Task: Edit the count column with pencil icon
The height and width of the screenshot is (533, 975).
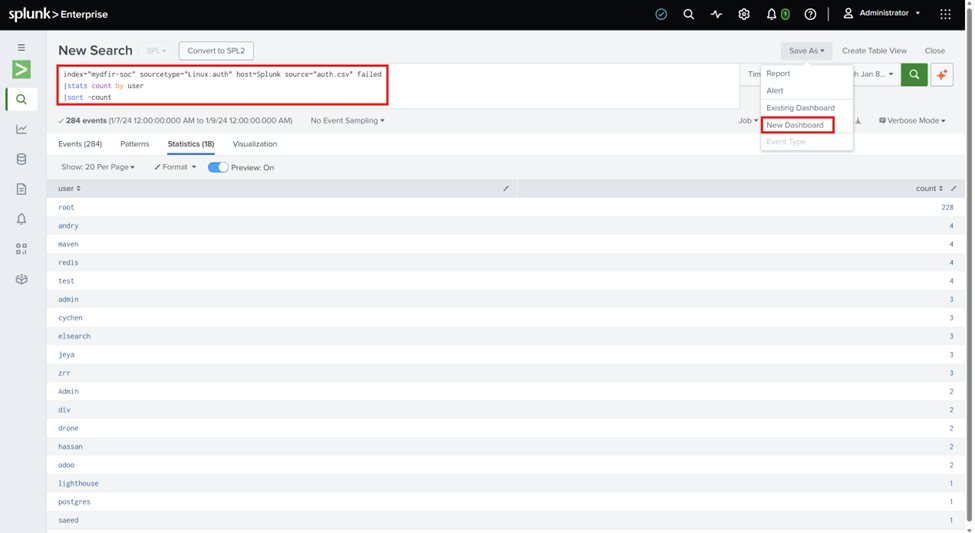Action: click(954, 188)
